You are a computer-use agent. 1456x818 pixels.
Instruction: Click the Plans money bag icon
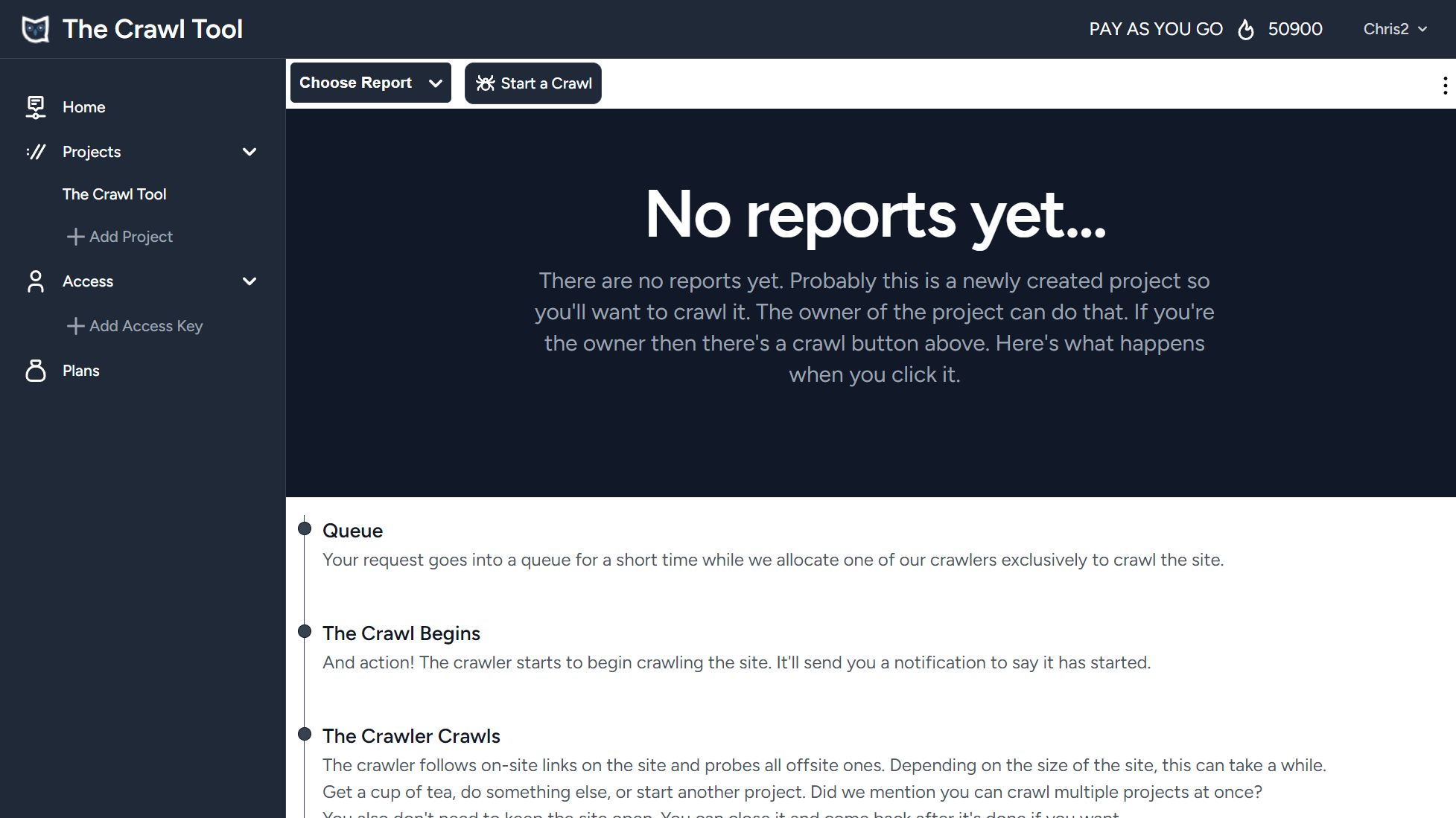point(35,371)
